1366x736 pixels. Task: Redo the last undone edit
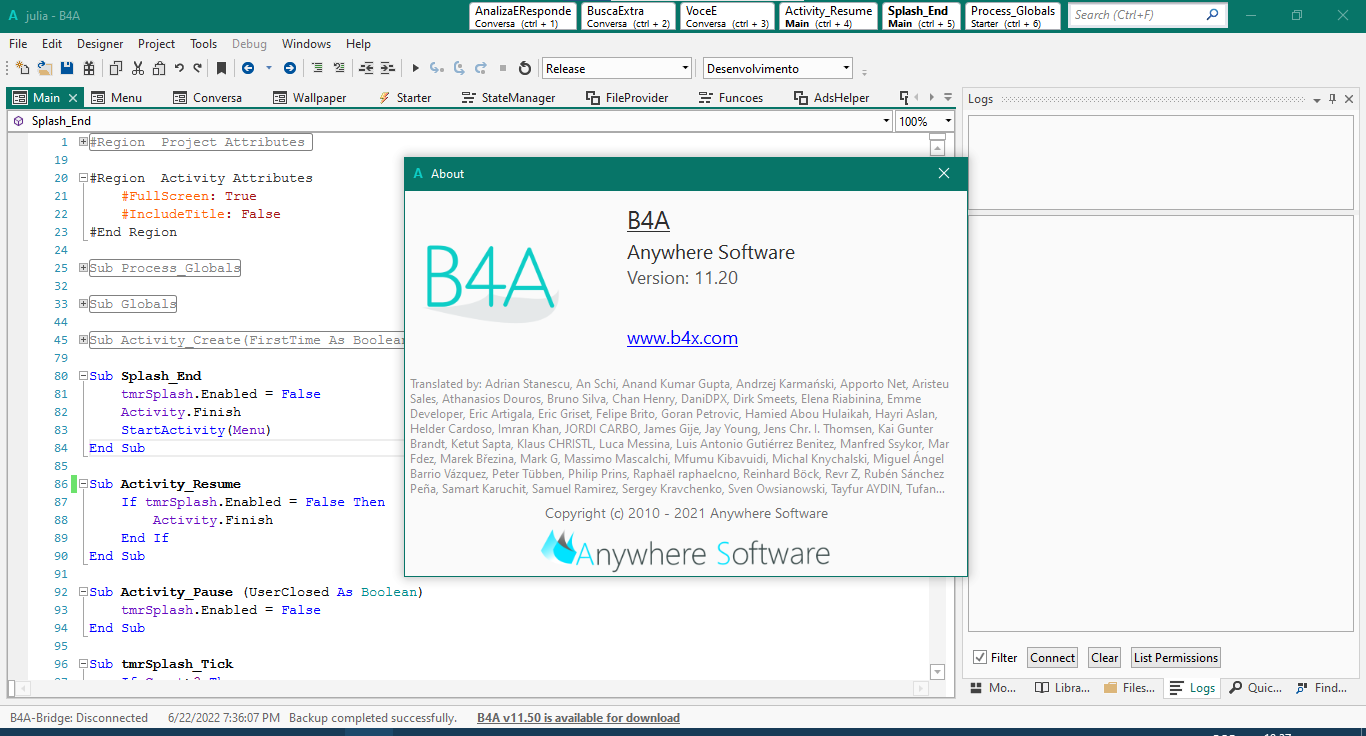tap(197, 68)
